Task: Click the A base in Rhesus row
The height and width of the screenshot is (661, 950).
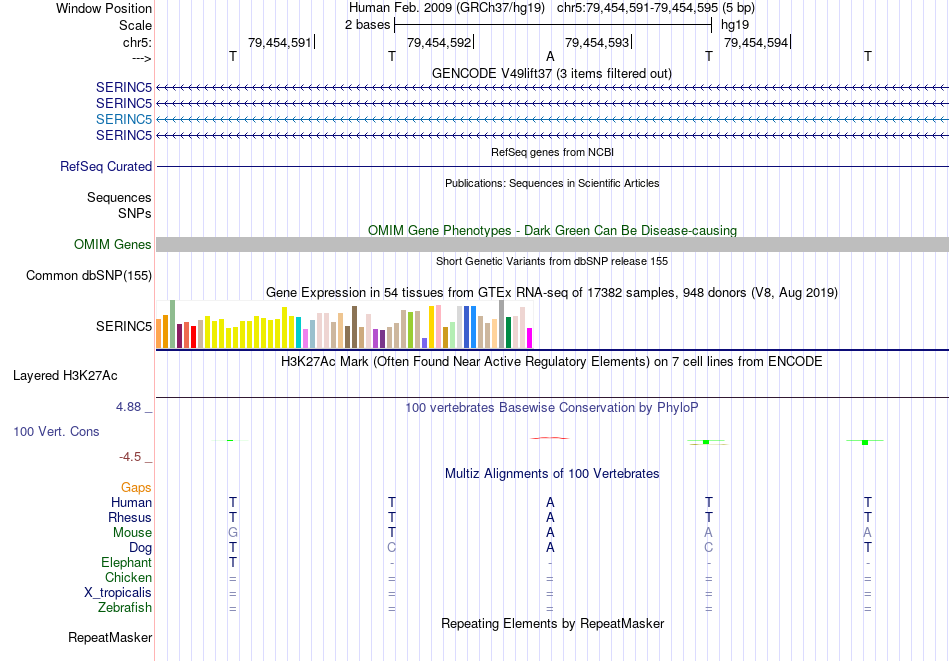Action: (x=550, y=517)
